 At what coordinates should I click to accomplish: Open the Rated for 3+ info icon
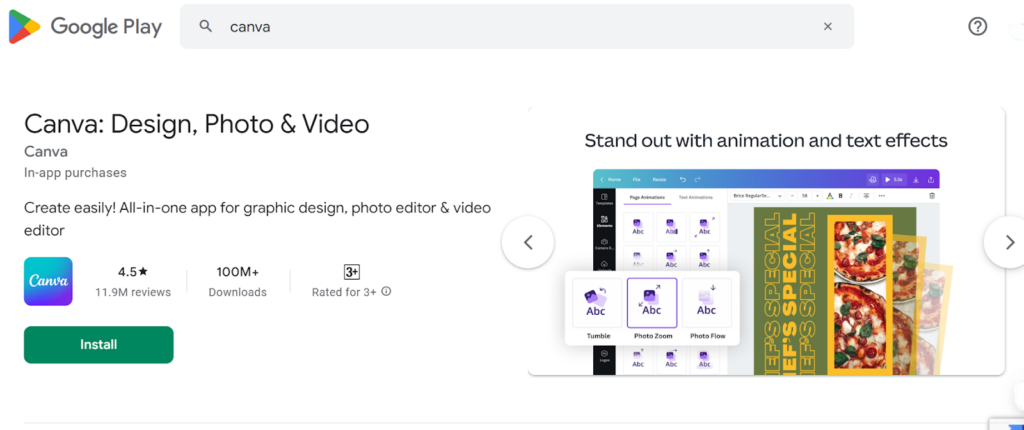pyautogui.click(x=386, y=291)
